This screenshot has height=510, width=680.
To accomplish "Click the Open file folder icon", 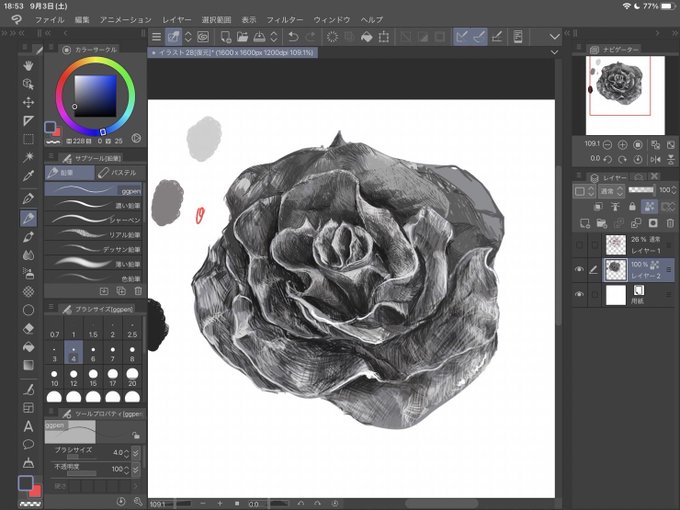I will [242, 37].
